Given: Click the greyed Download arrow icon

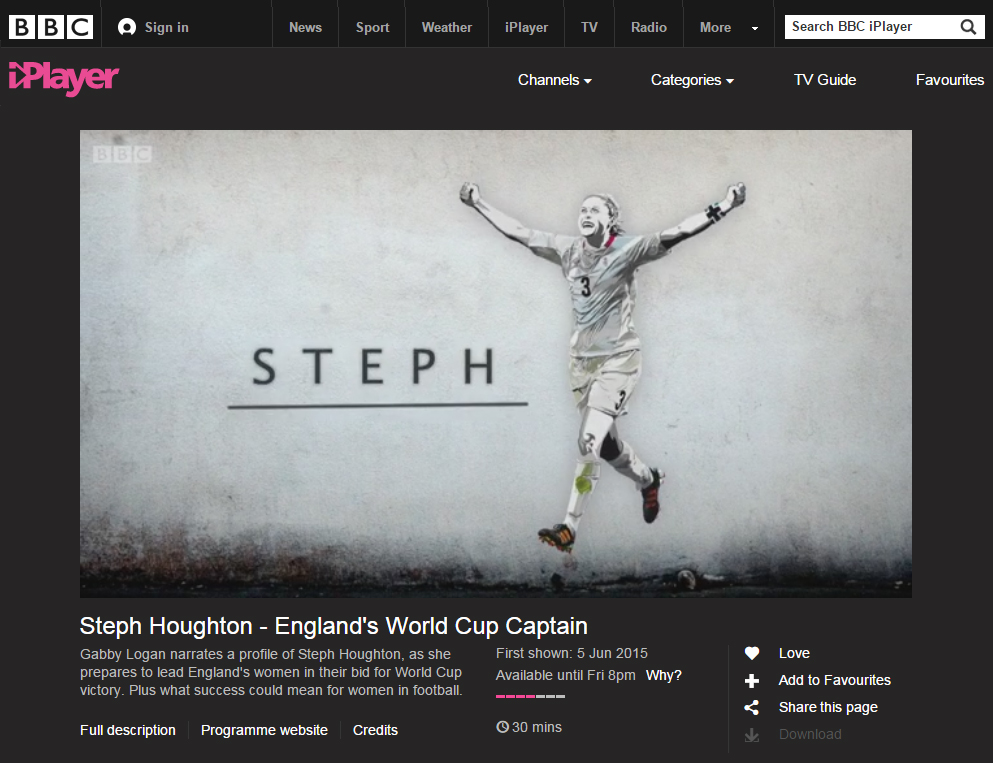Looking at the screenshot, I should 752,735.
